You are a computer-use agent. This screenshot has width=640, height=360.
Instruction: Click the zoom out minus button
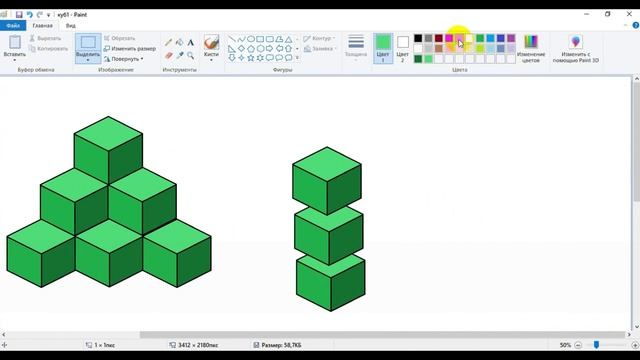[578, 345]
